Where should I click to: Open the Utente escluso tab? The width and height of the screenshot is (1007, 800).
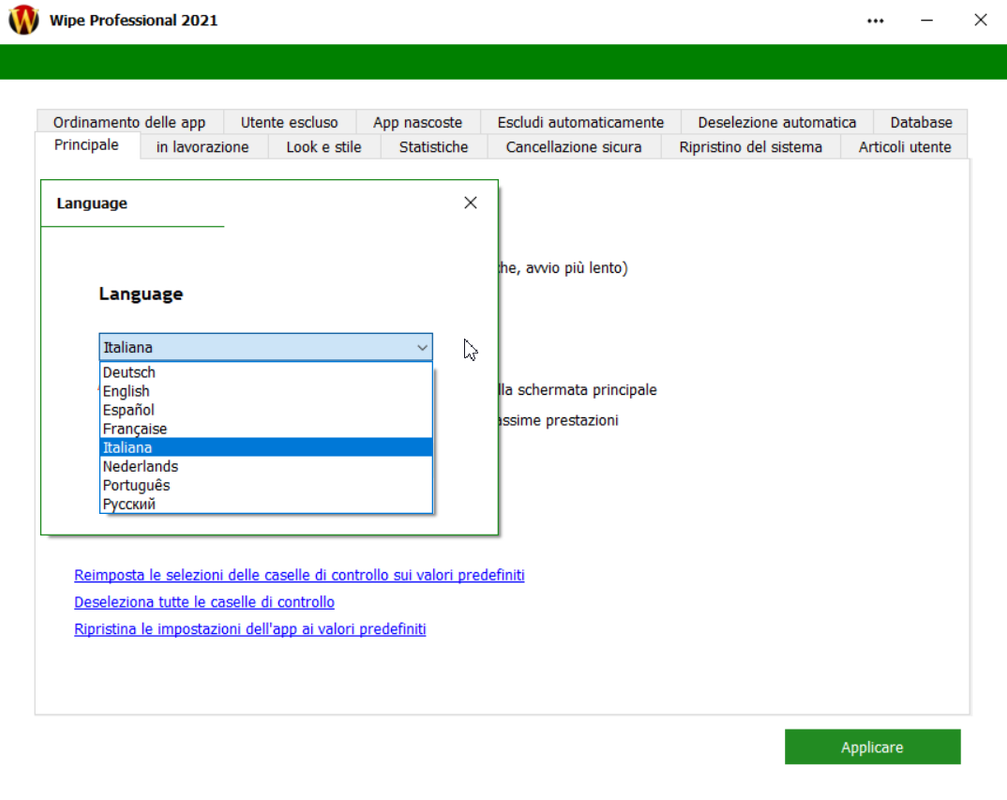coord(289,122)
